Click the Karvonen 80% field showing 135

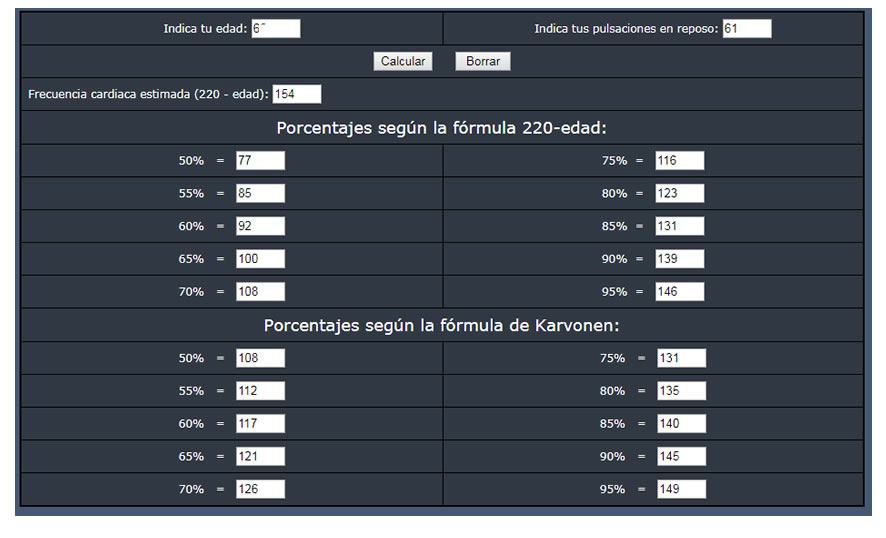pyautogui.click(x=681, y=391)
